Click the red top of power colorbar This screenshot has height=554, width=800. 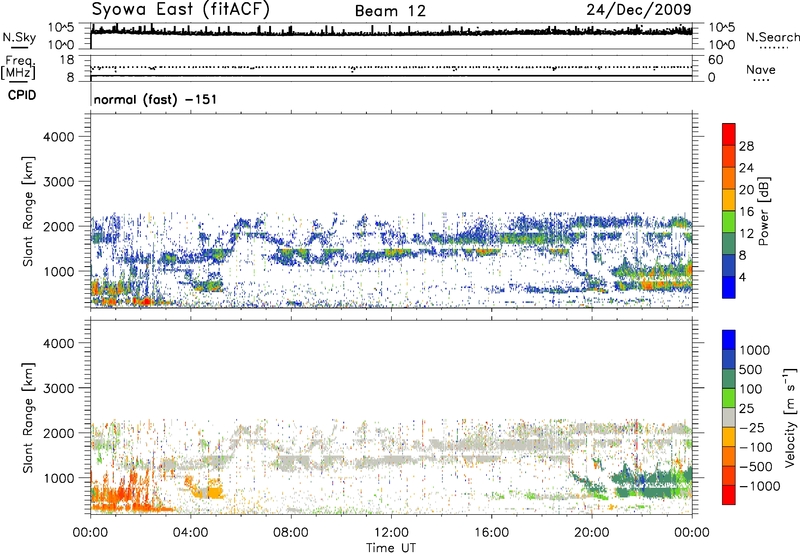[729, 134]
